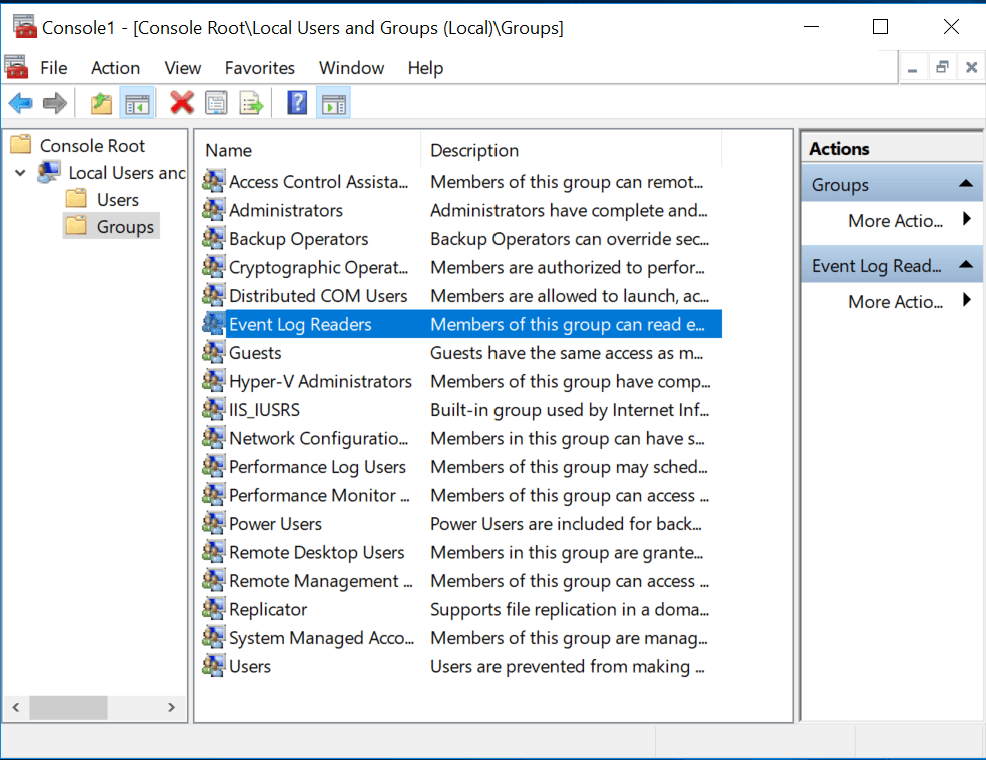This screenshot has height=760, width=986.
Task: Select the Remote Desktop Users group icon
Action: (x=214, y=552)
